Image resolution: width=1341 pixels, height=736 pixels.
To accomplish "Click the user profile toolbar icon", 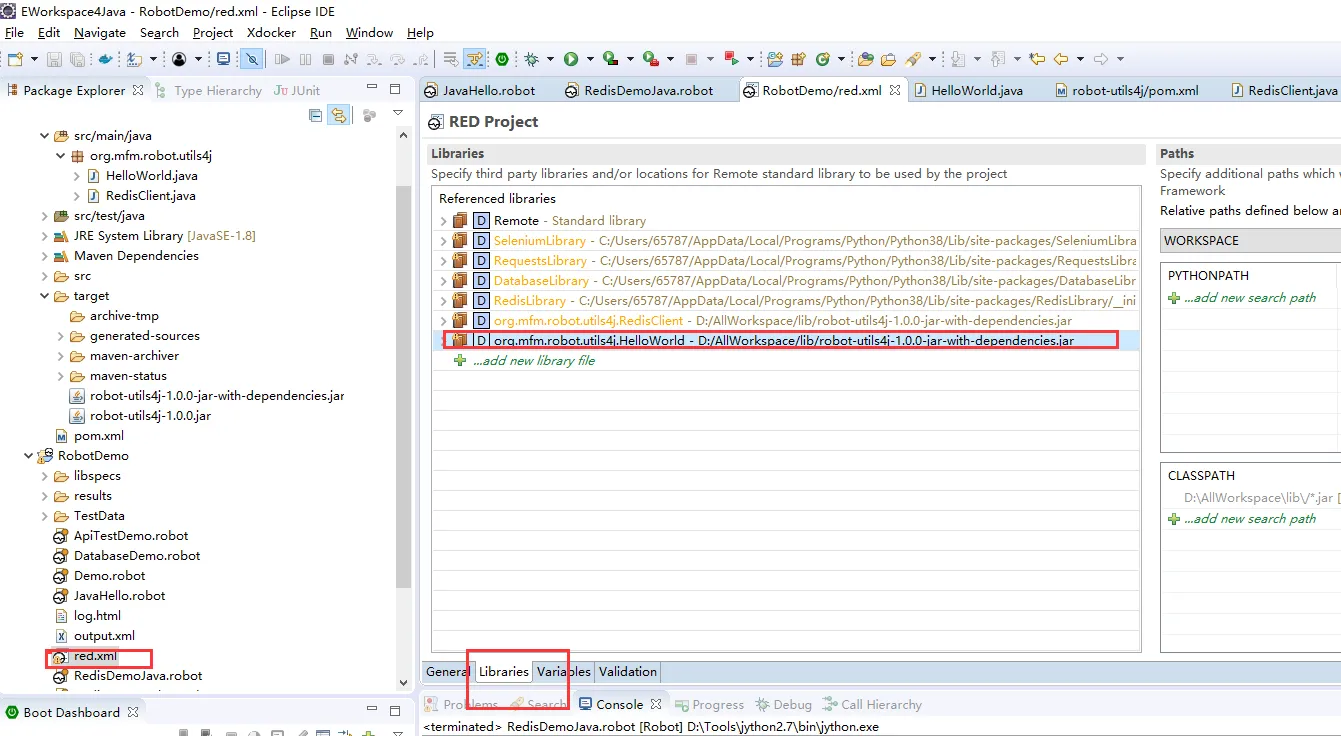I will pos(179,59).
